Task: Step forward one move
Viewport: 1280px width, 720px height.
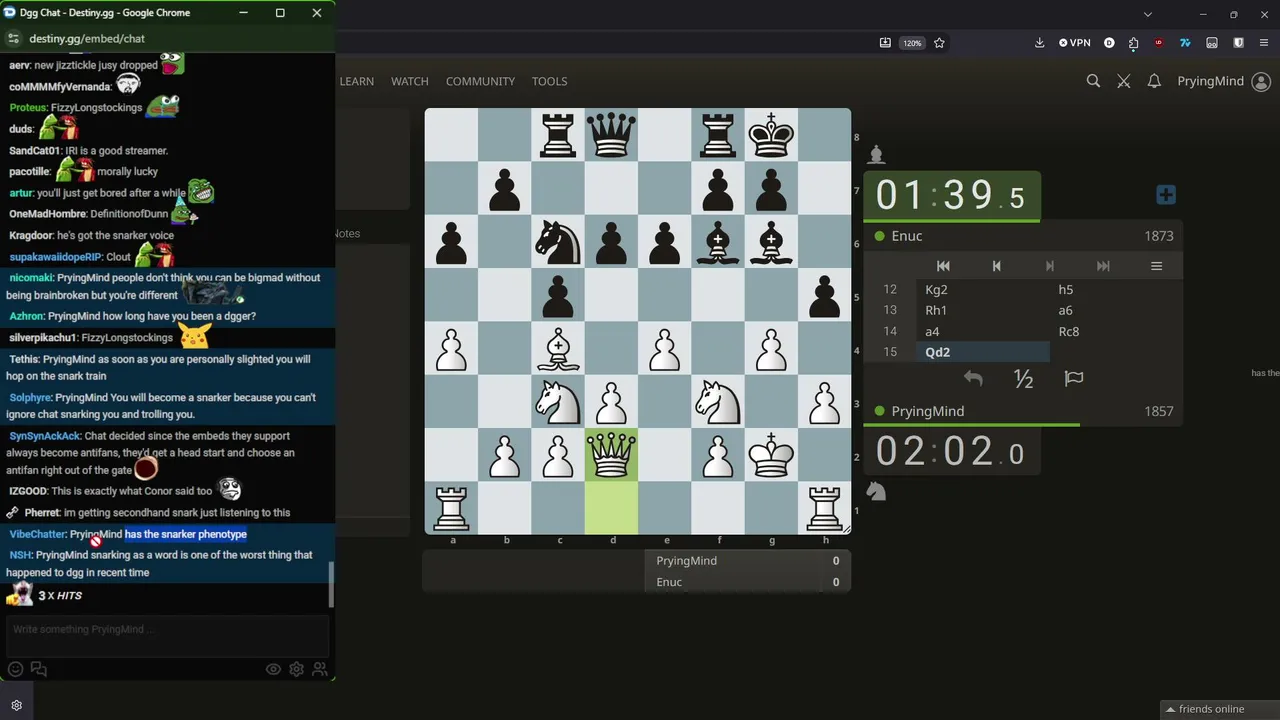Action: tap(1049, 266)
